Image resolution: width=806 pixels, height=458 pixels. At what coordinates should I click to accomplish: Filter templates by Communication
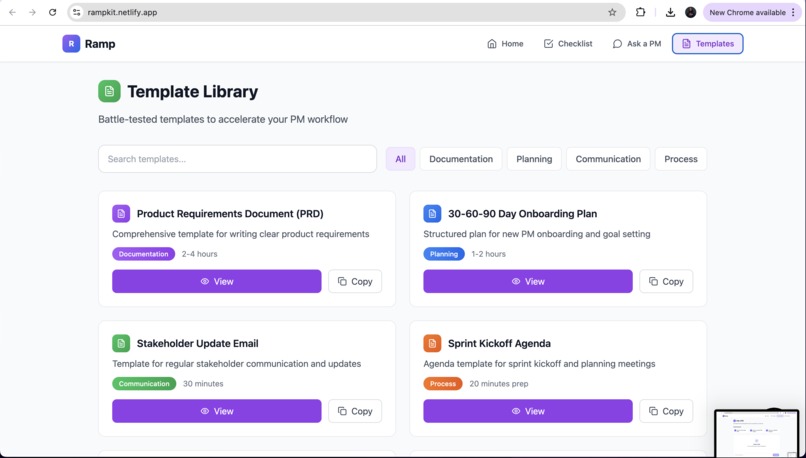[608, 159]
